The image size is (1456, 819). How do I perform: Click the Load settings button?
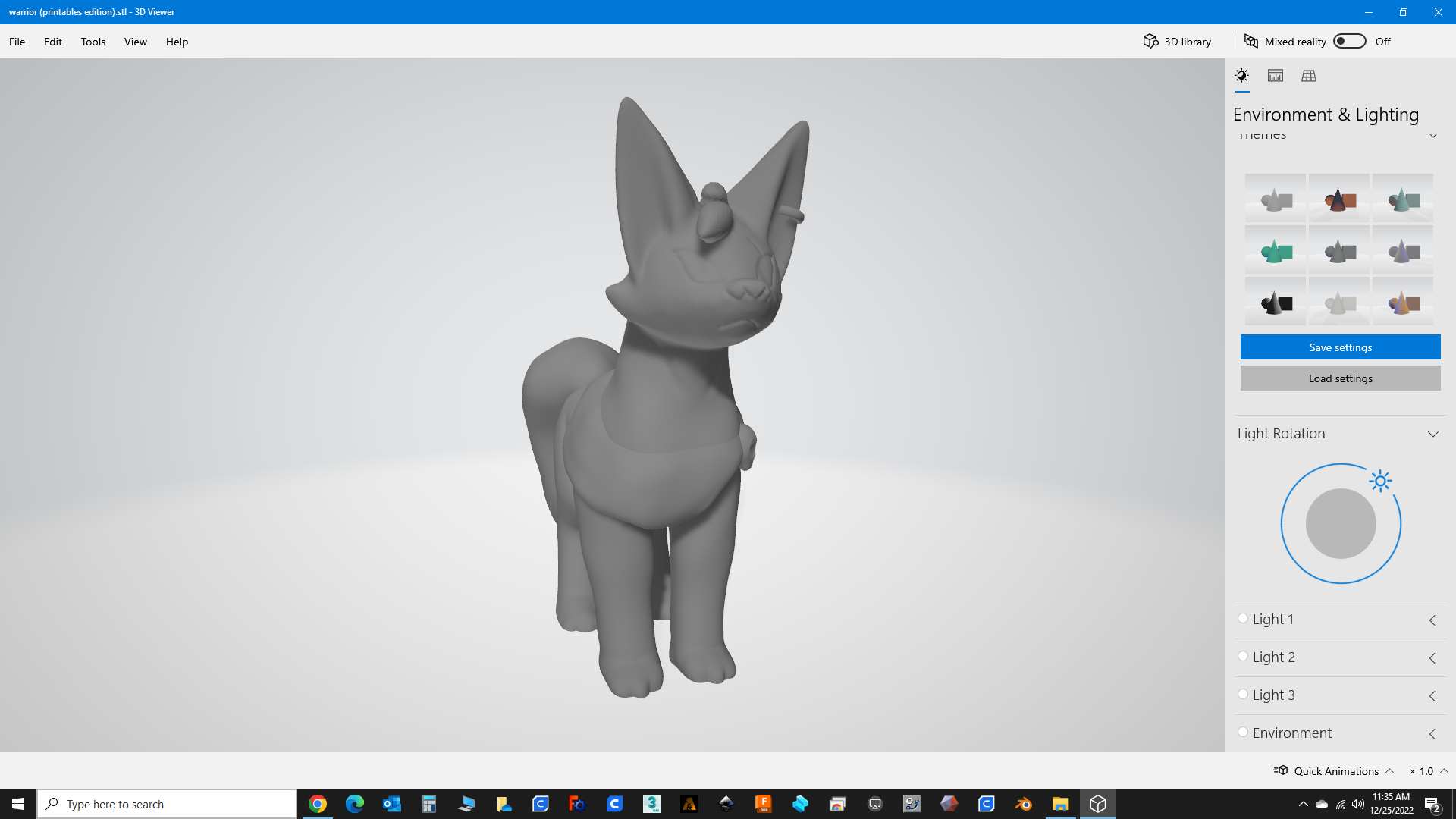click(x=1341, y=378)
